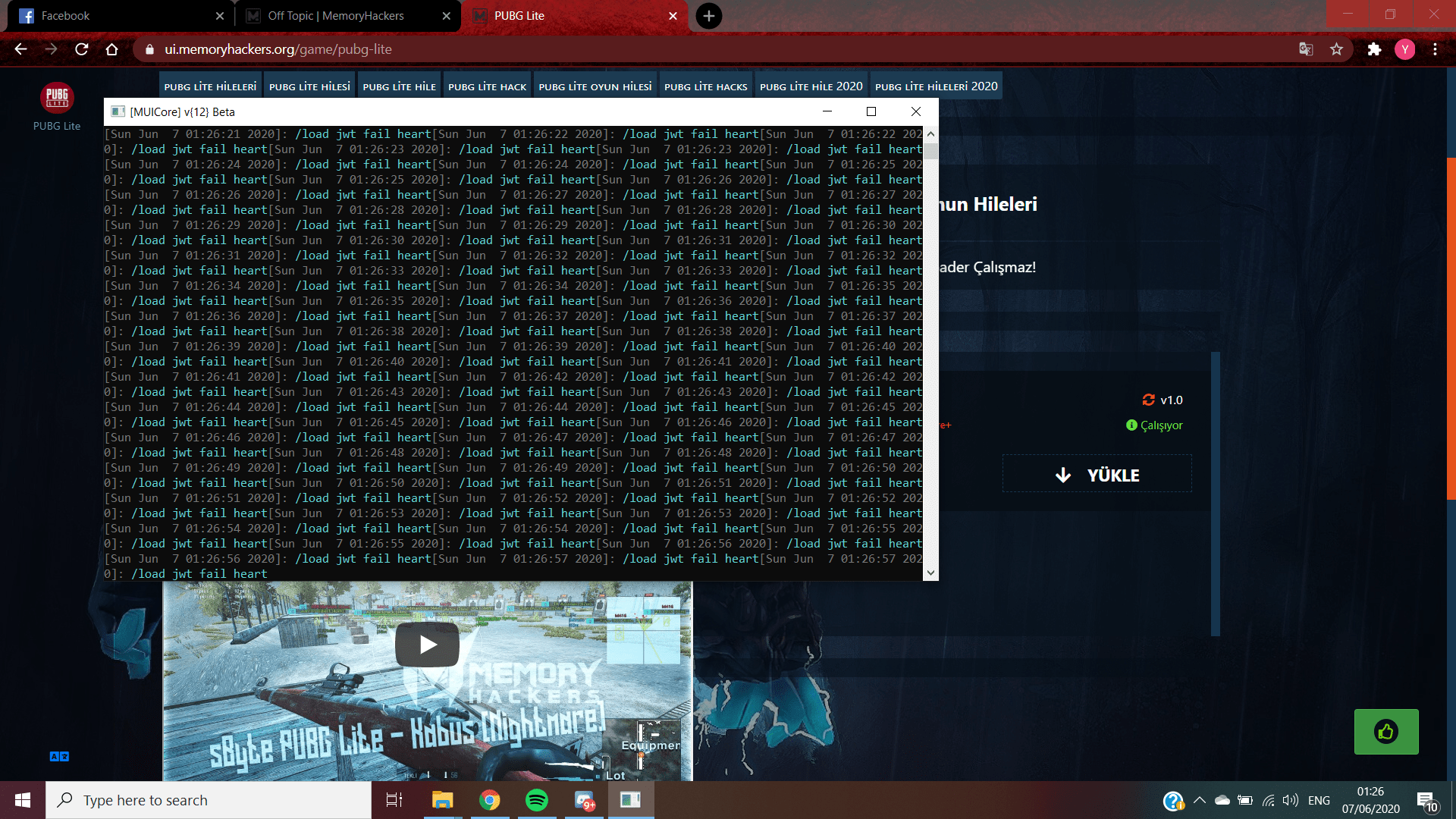Open the Chrome extensions puzzle icon
The width and height of the screenshot is (1456, 819).
pos(1374,49)
